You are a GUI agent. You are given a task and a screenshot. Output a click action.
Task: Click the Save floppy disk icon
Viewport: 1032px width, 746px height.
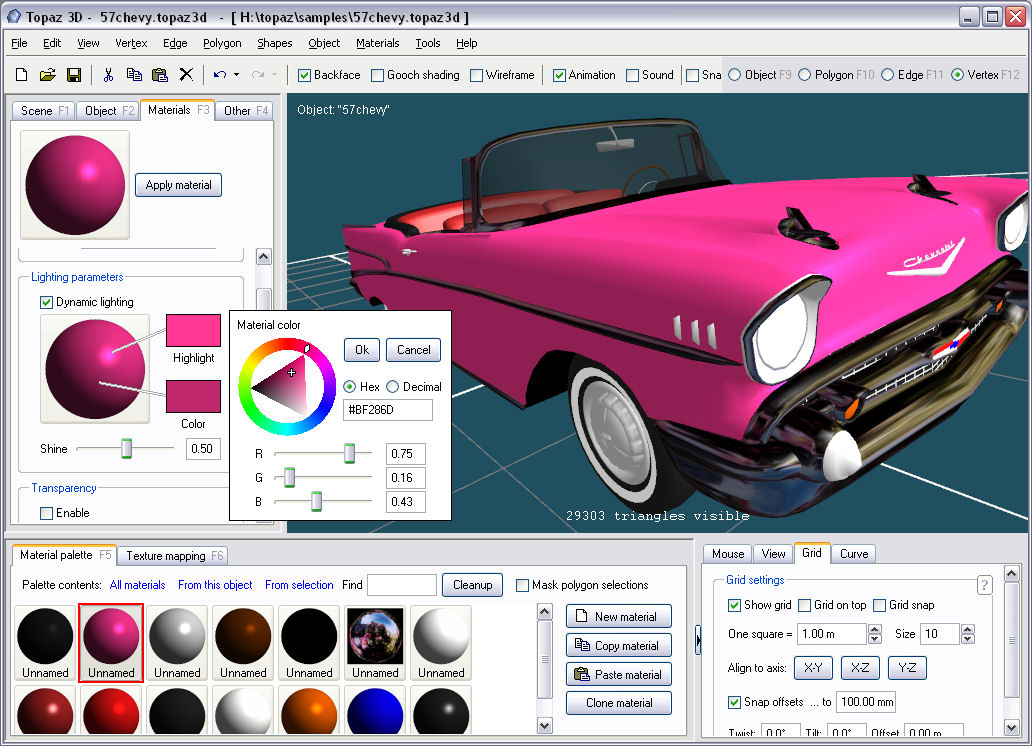pos(73,75)
